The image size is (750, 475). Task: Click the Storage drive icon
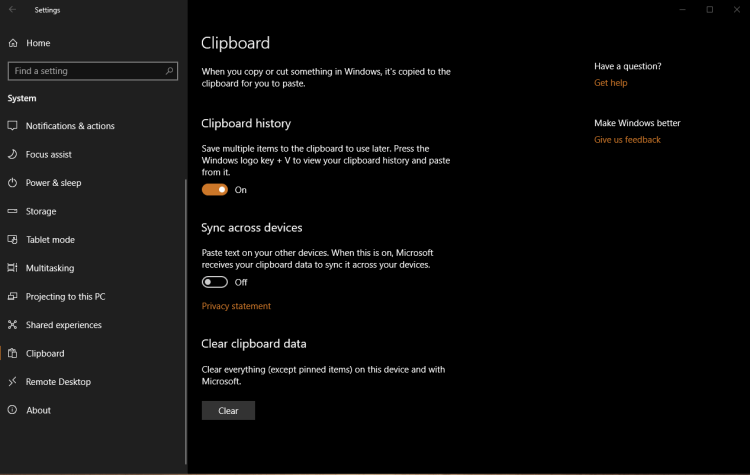[x=13, y=211]
